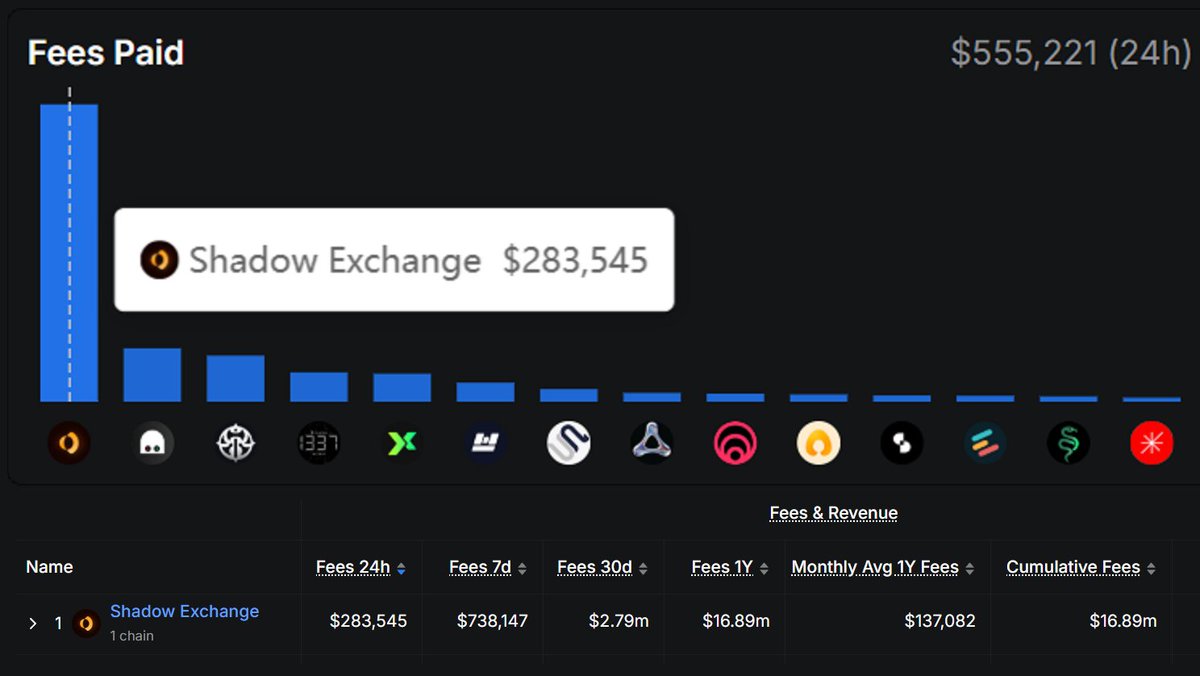Click the white circle S-logo protocol icon
Screen dimensions: 1200x676
(569, 442)
